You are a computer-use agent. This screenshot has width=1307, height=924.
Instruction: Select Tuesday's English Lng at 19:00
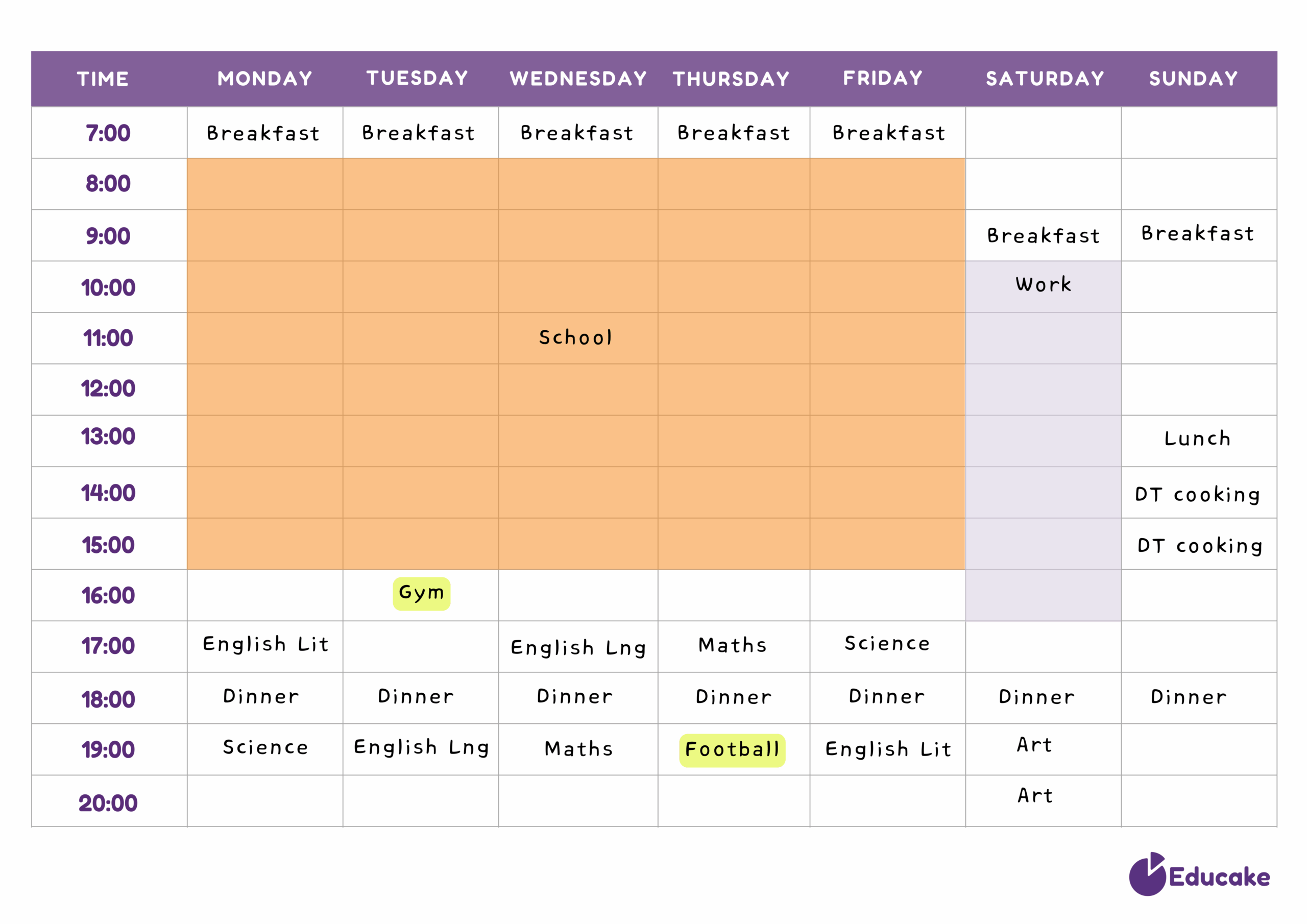click(x=421, y=747)
